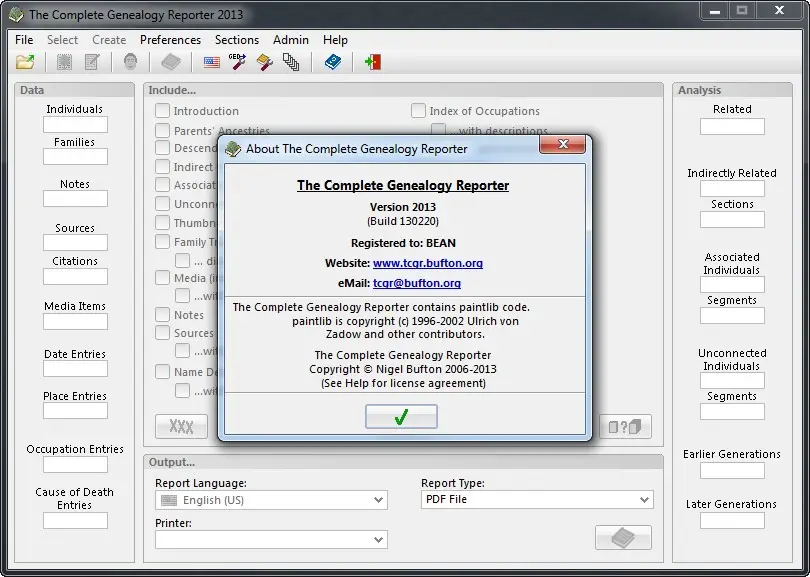Toggle the Unconn... checkbox in the Include panel

point(162,204)
